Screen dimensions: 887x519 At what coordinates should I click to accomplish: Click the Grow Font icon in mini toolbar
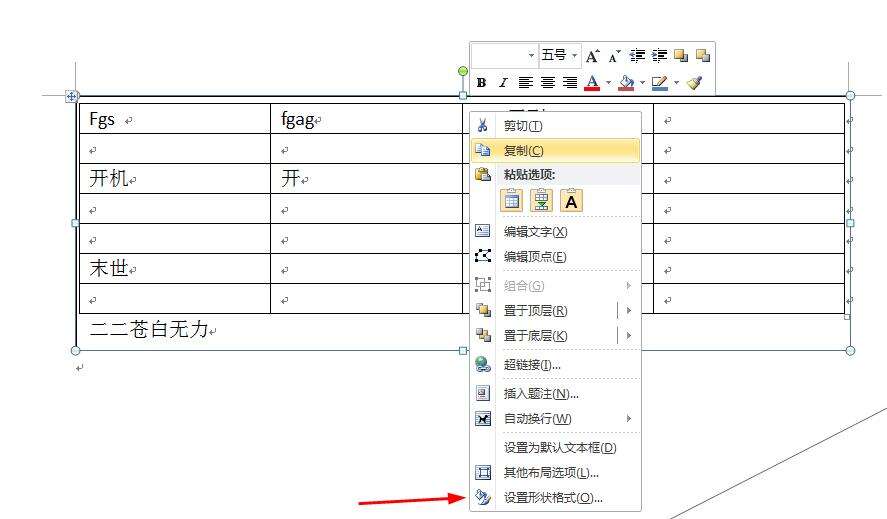click(x=592, y=55)
